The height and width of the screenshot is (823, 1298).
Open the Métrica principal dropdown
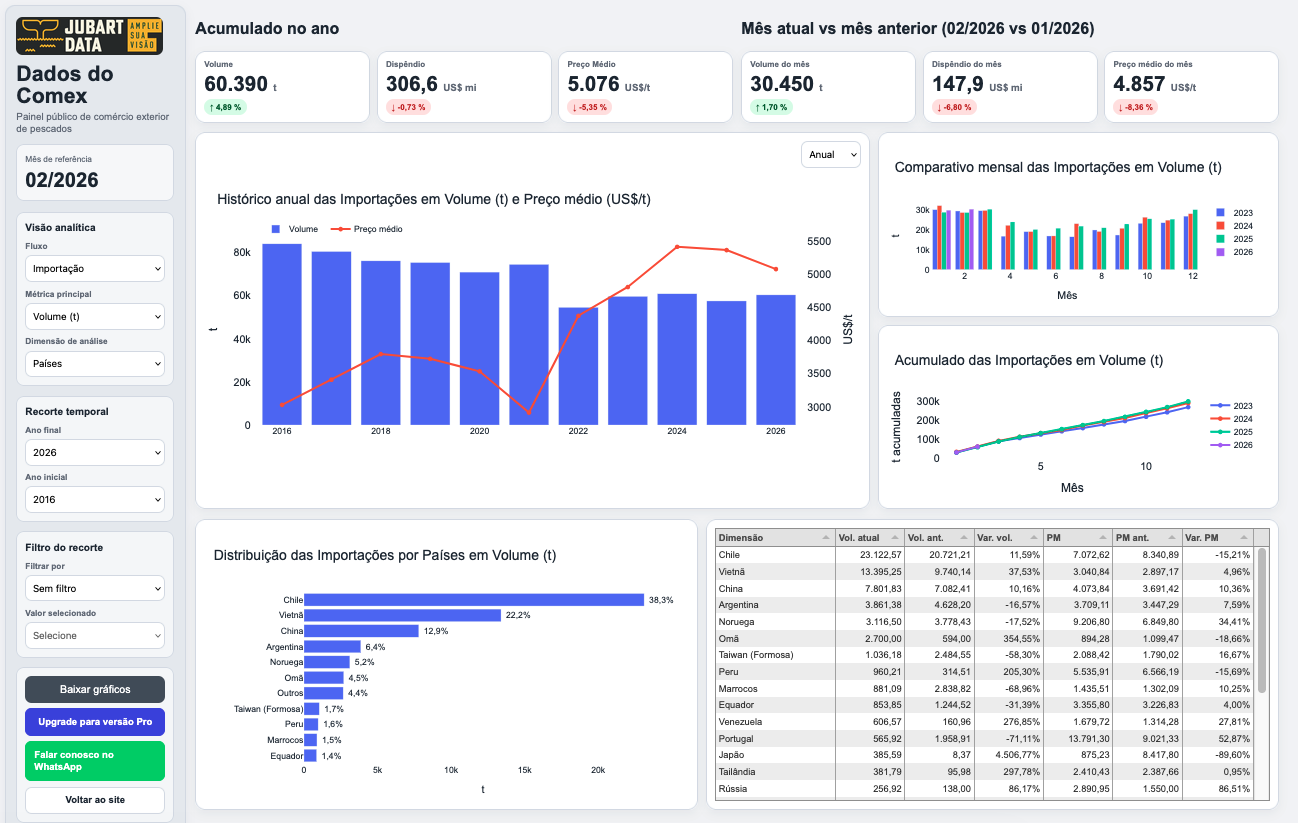point(95,317)
